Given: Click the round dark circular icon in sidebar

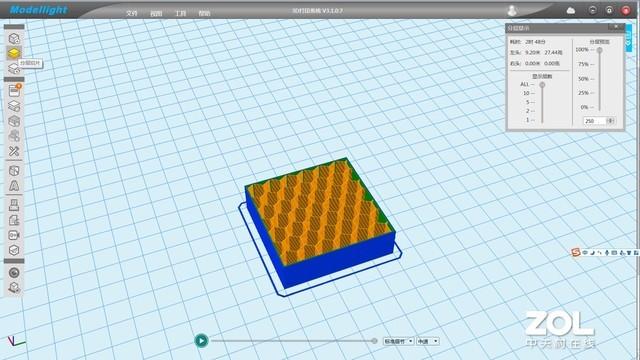Looking at the screenshot, I should [x=14, y=273].
